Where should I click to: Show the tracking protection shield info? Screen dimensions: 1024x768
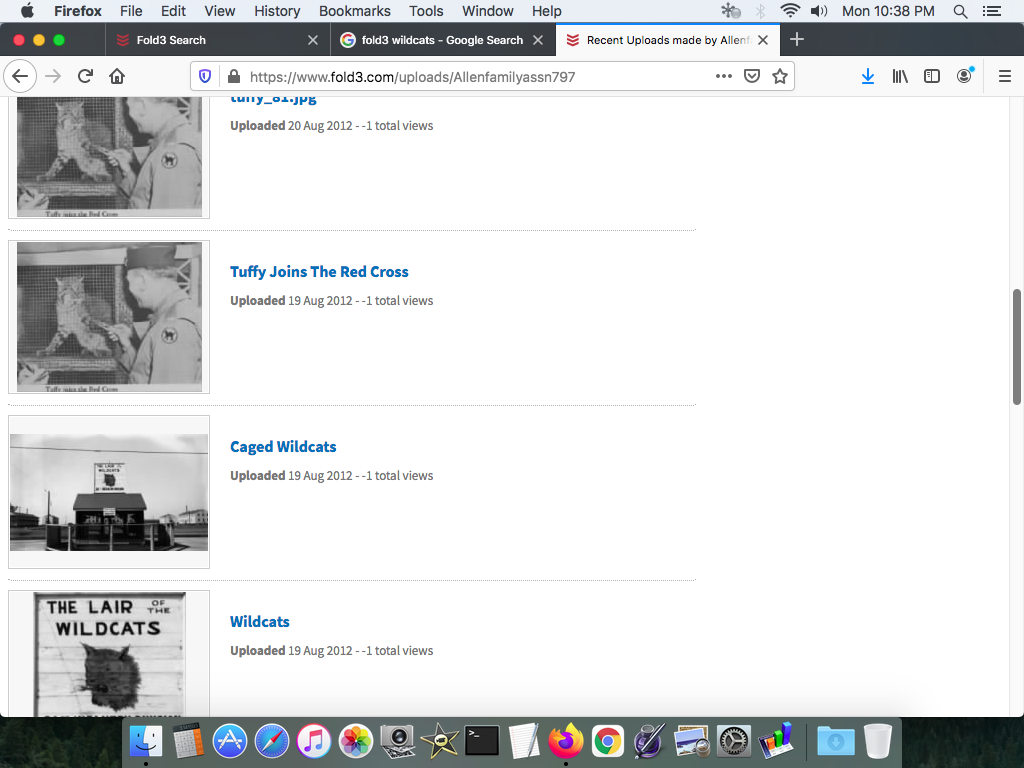point(205,76)
